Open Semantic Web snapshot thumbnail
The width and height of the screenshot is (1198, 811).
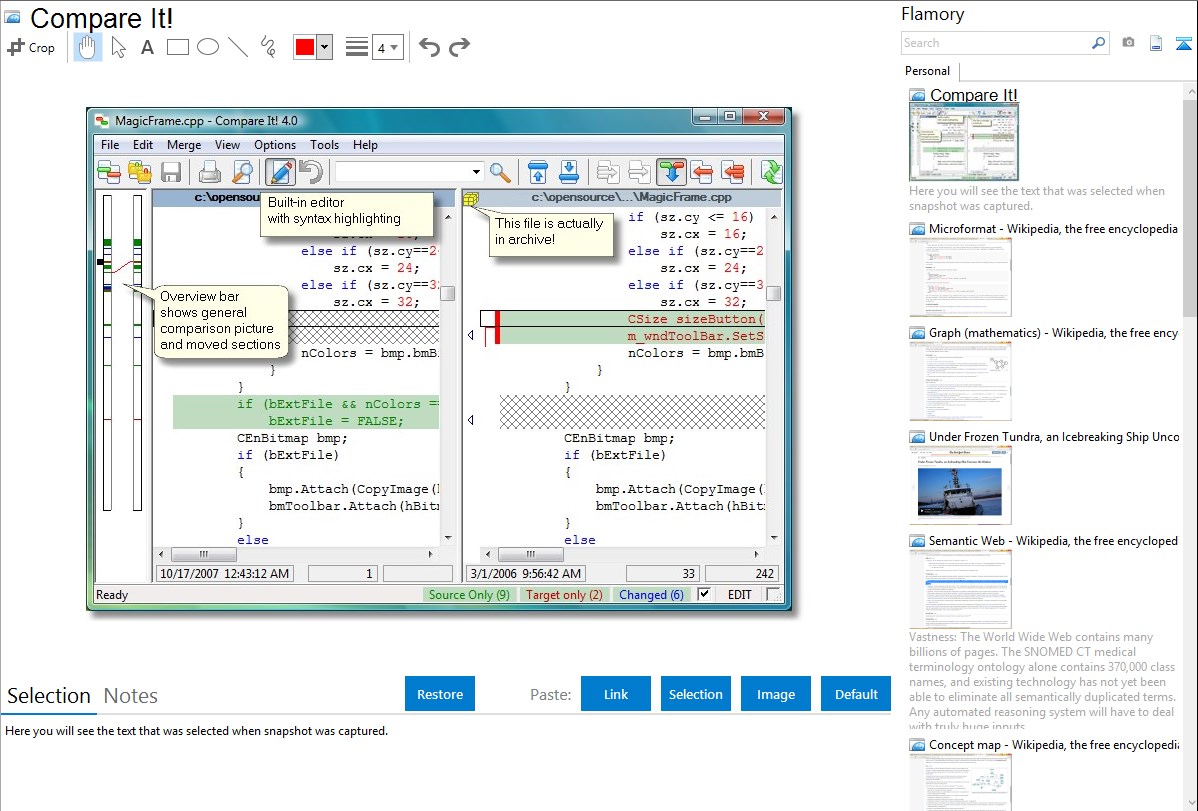point(960,589)
